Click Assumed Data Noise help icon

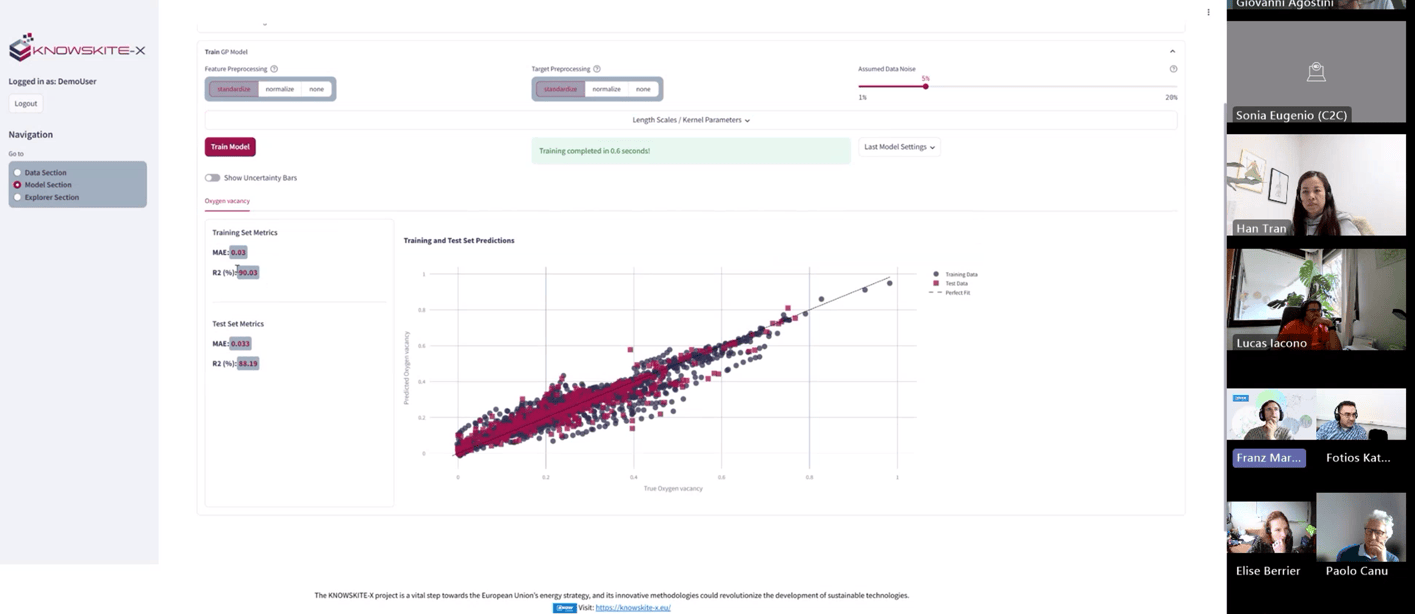[1173, 69]
